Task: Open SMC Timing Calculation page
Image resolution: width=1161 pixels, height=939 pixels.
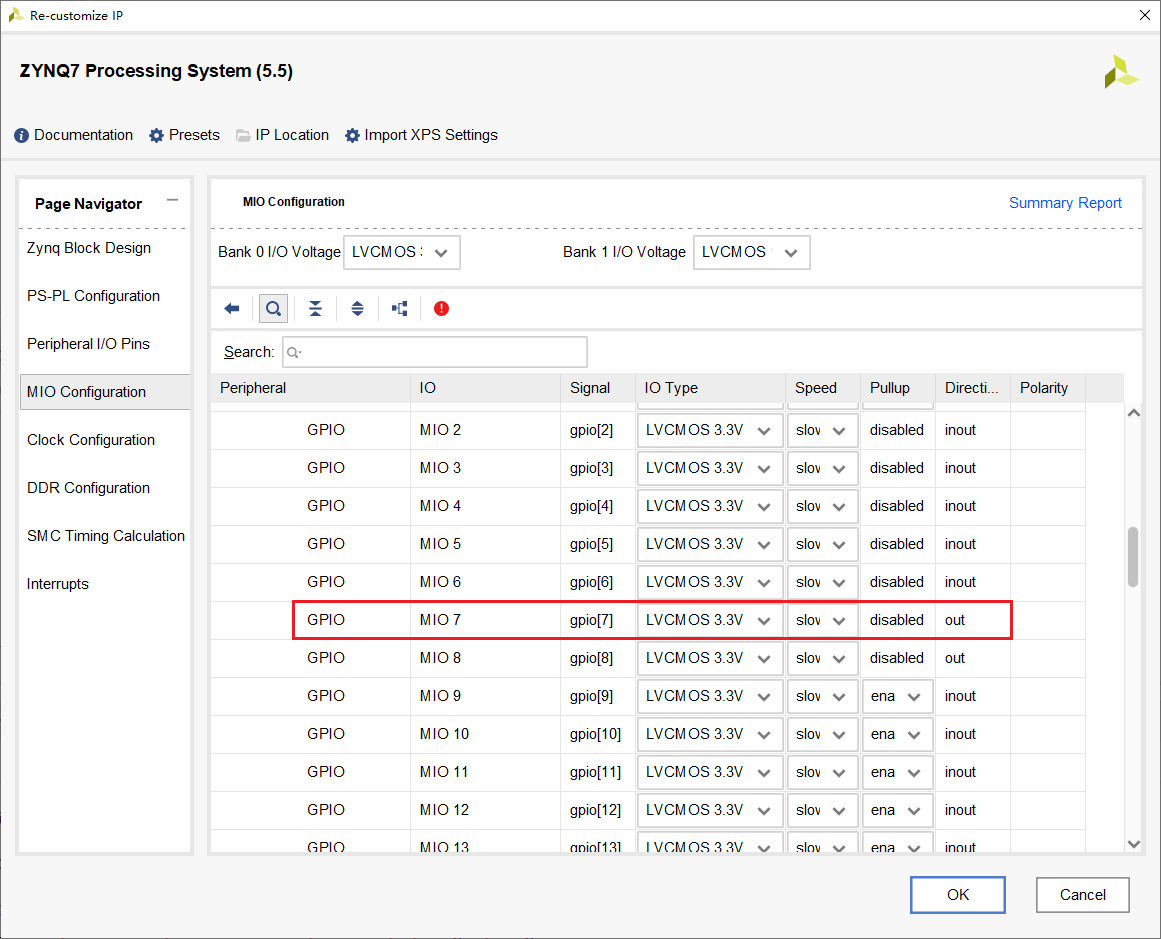Action: pyautogui.click(x=106, y=536)
